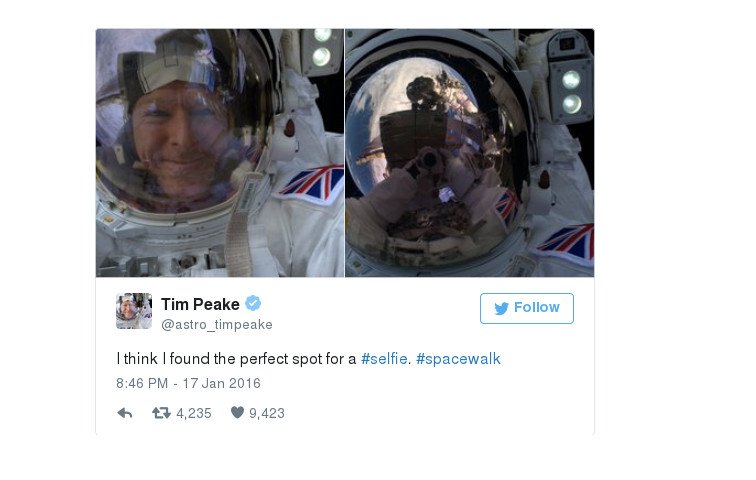The image size is (756, 480).
Task: Click the Tim Peake display name
Action: pos(200,304)
